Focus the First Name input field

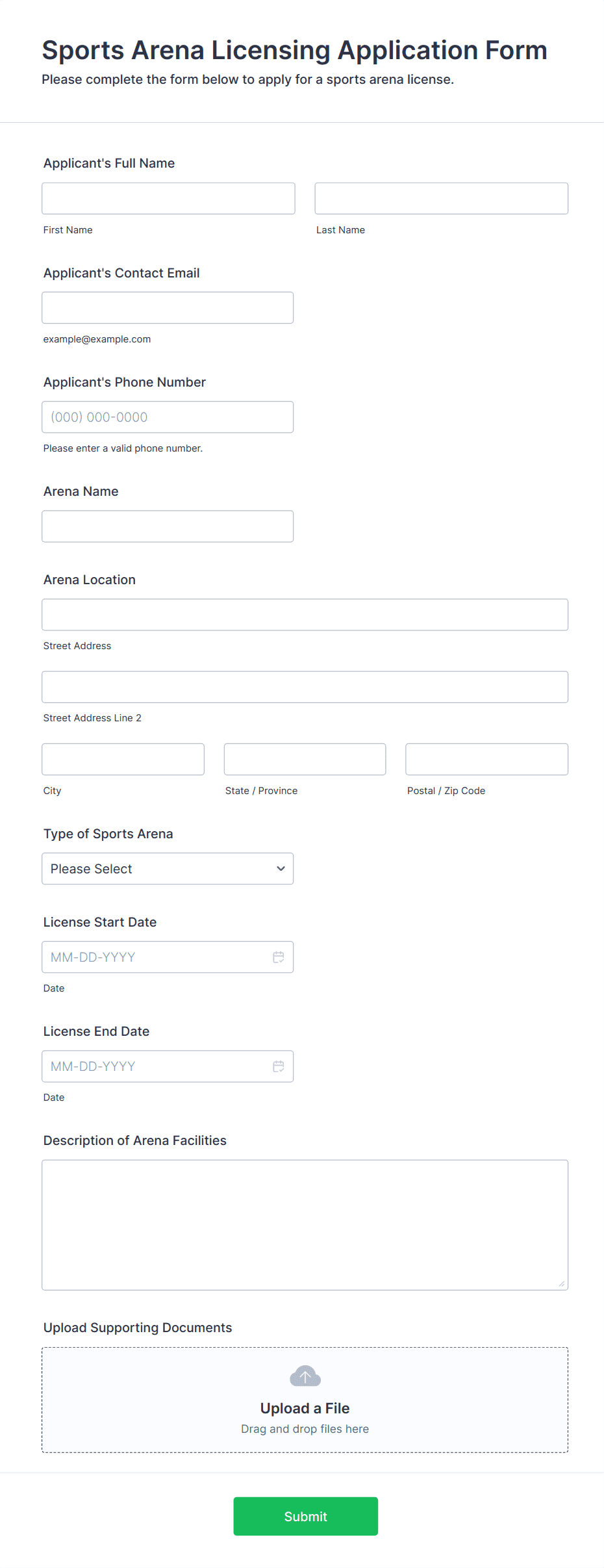(168, 198)
